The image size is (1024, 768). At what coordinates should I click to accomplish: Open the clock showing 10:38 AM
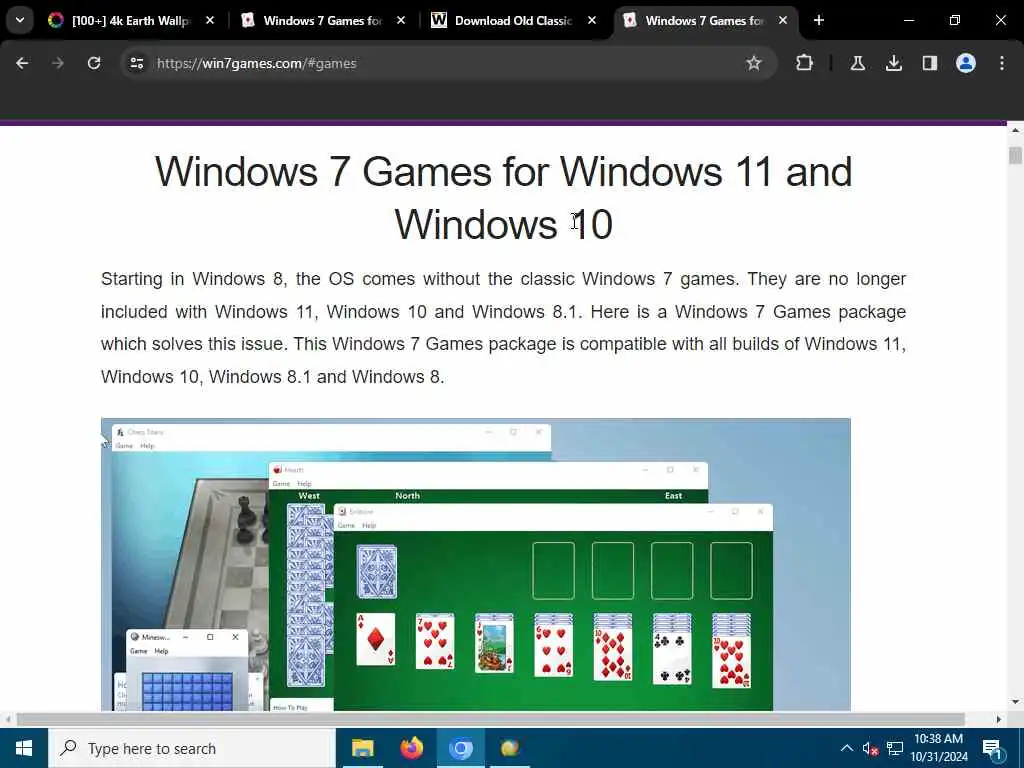tap(939, 748)
